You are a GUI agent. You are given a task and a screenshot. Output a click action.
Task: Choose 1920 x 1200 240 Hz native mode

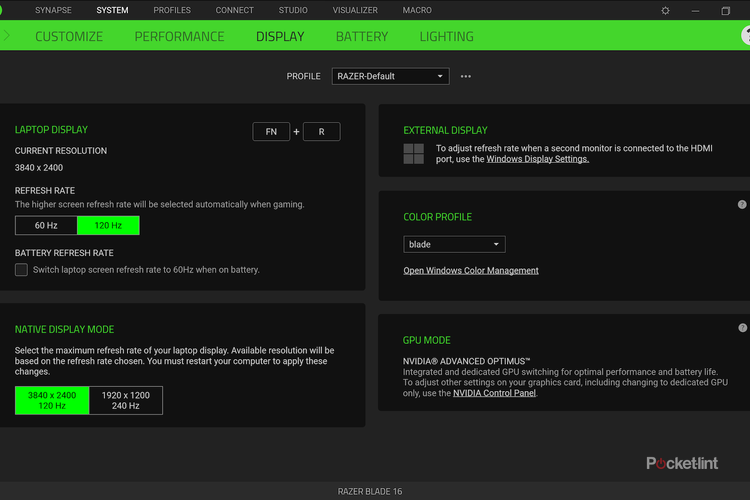point(125,400)
